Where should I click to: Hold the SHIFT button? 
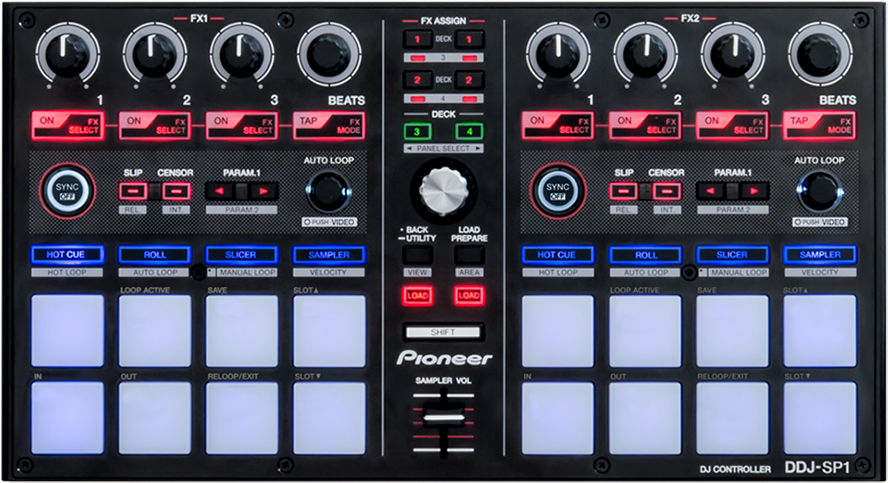(443, 332)
